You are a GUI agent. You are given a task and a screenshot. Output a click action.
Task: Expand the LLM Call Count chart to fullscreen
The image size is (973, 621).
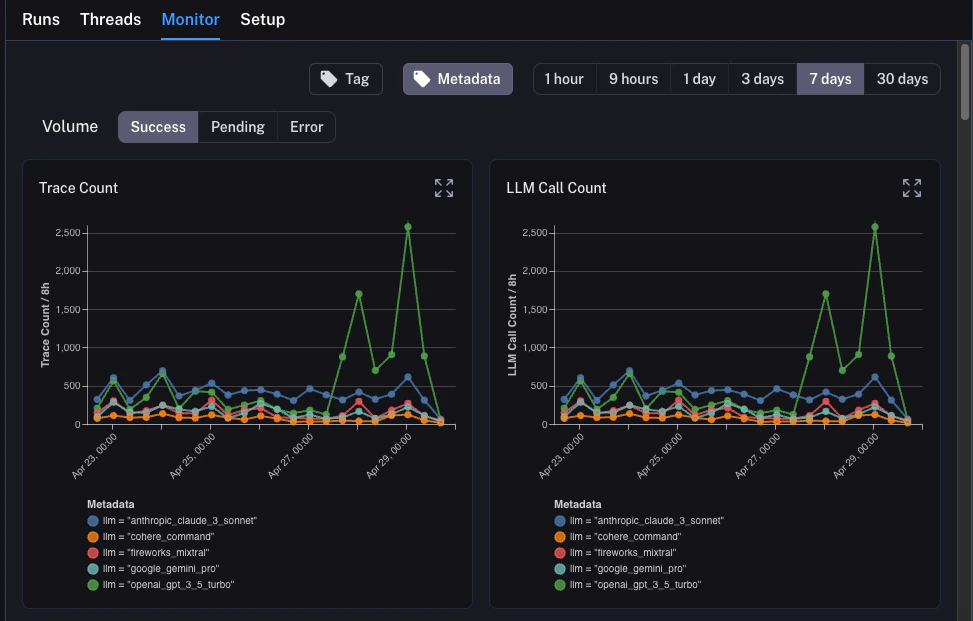pos(911,187)
